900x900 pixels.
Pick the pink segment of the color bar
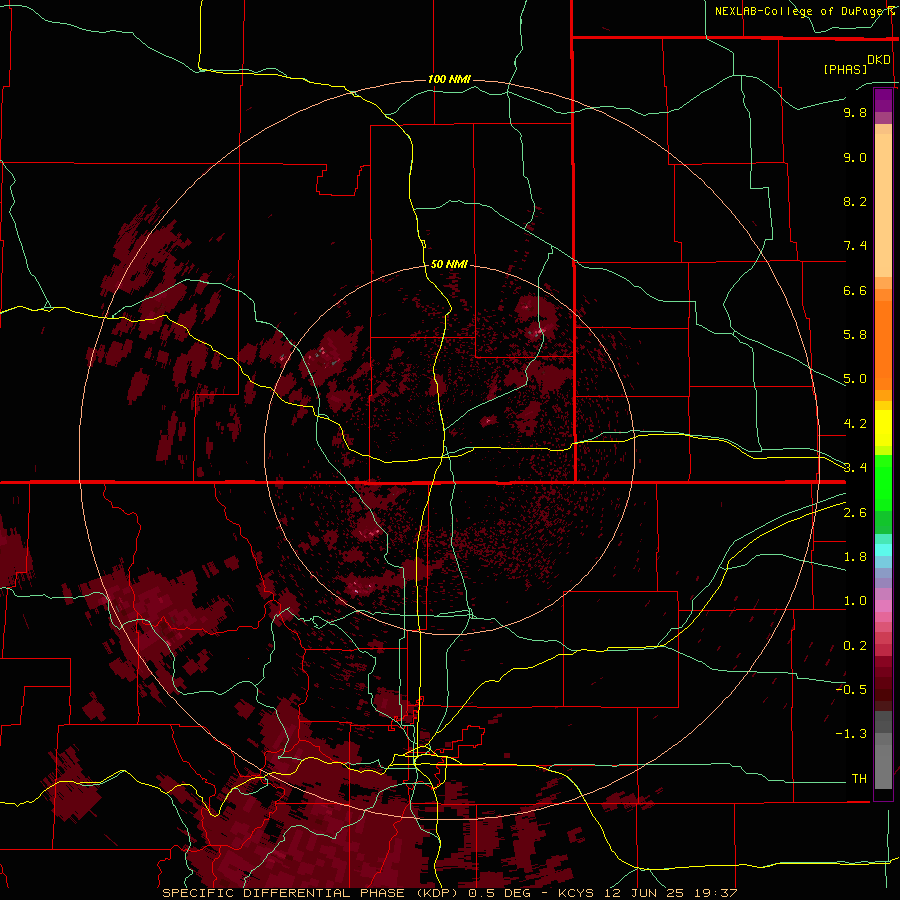883,606
